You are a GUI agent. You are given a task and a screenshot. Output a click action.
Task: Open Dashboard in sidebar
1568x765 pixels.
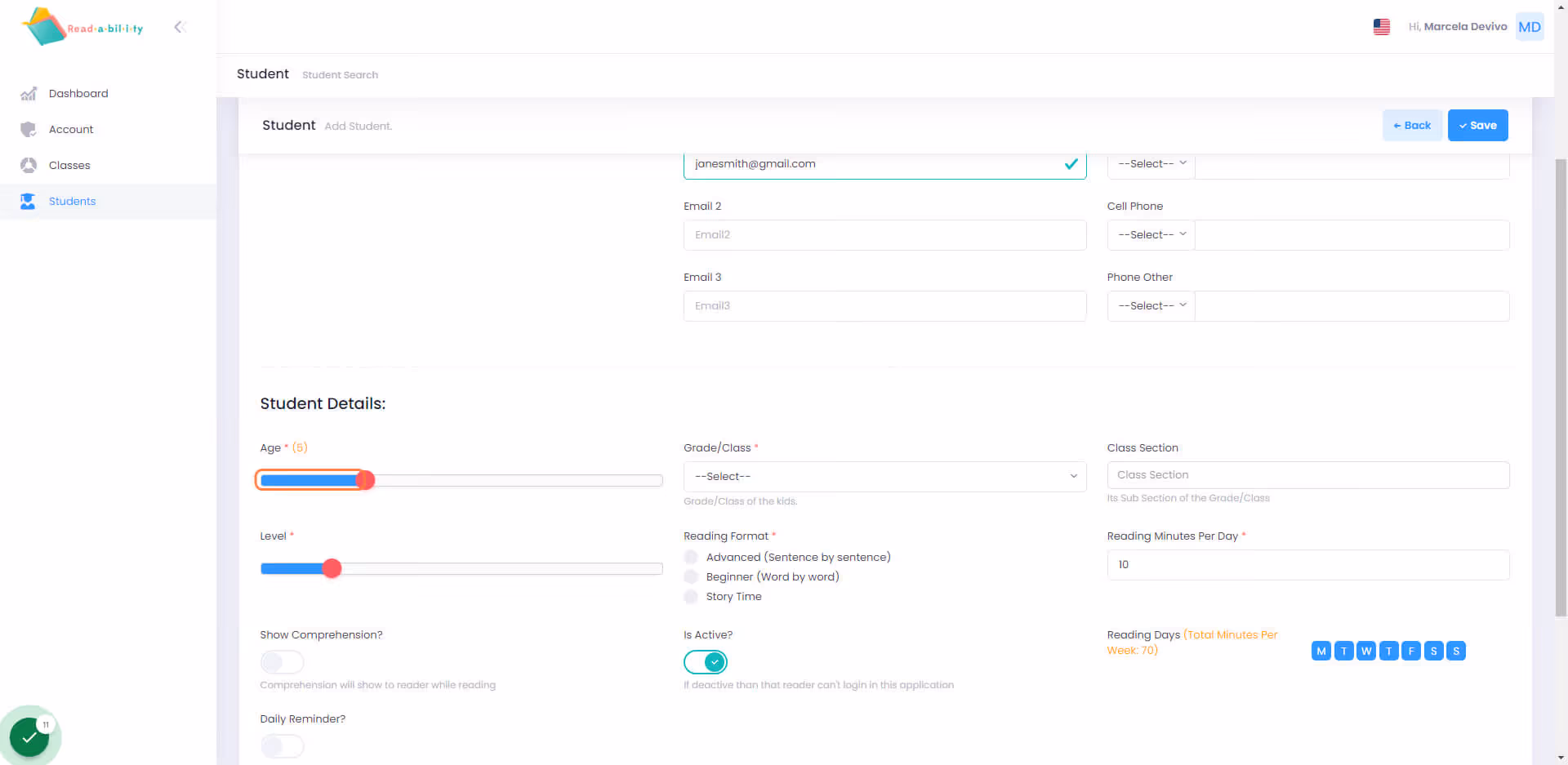(x=78, y=93)
